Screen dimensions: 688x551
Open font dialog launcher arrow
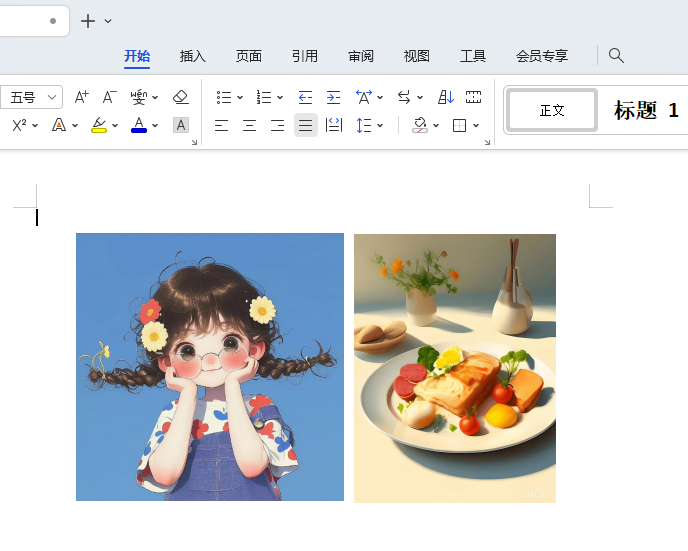pos(194,142)
